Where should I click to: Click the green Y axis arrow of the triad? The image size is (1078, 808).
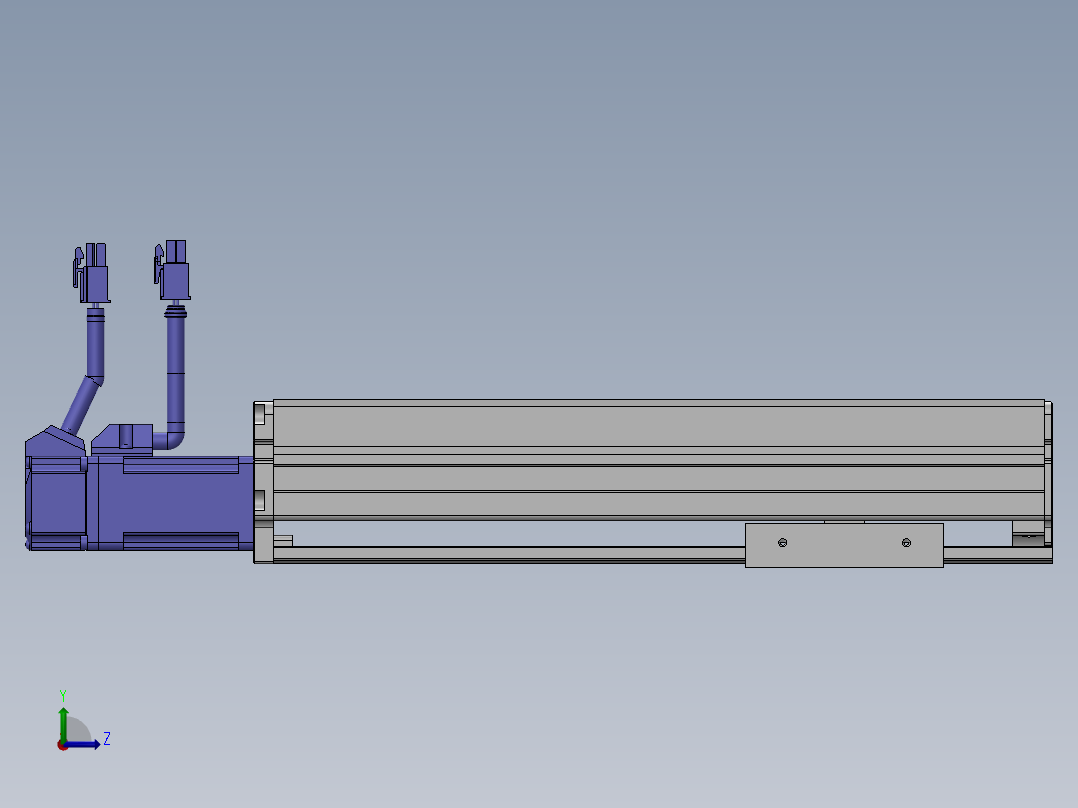point(63,724)
